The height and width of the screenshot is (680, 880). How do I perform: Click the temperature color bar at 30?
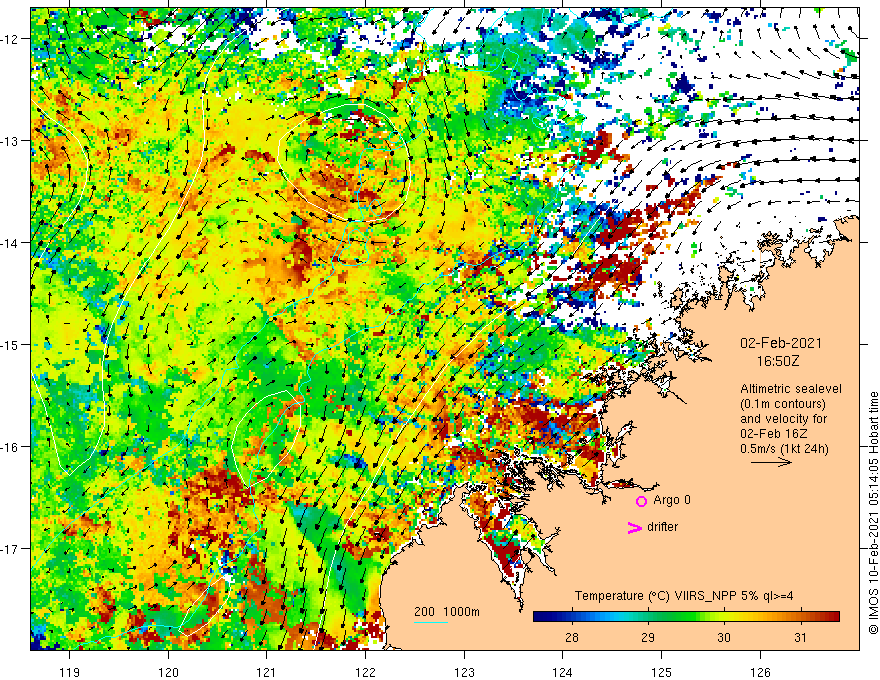tap(724, 617)
